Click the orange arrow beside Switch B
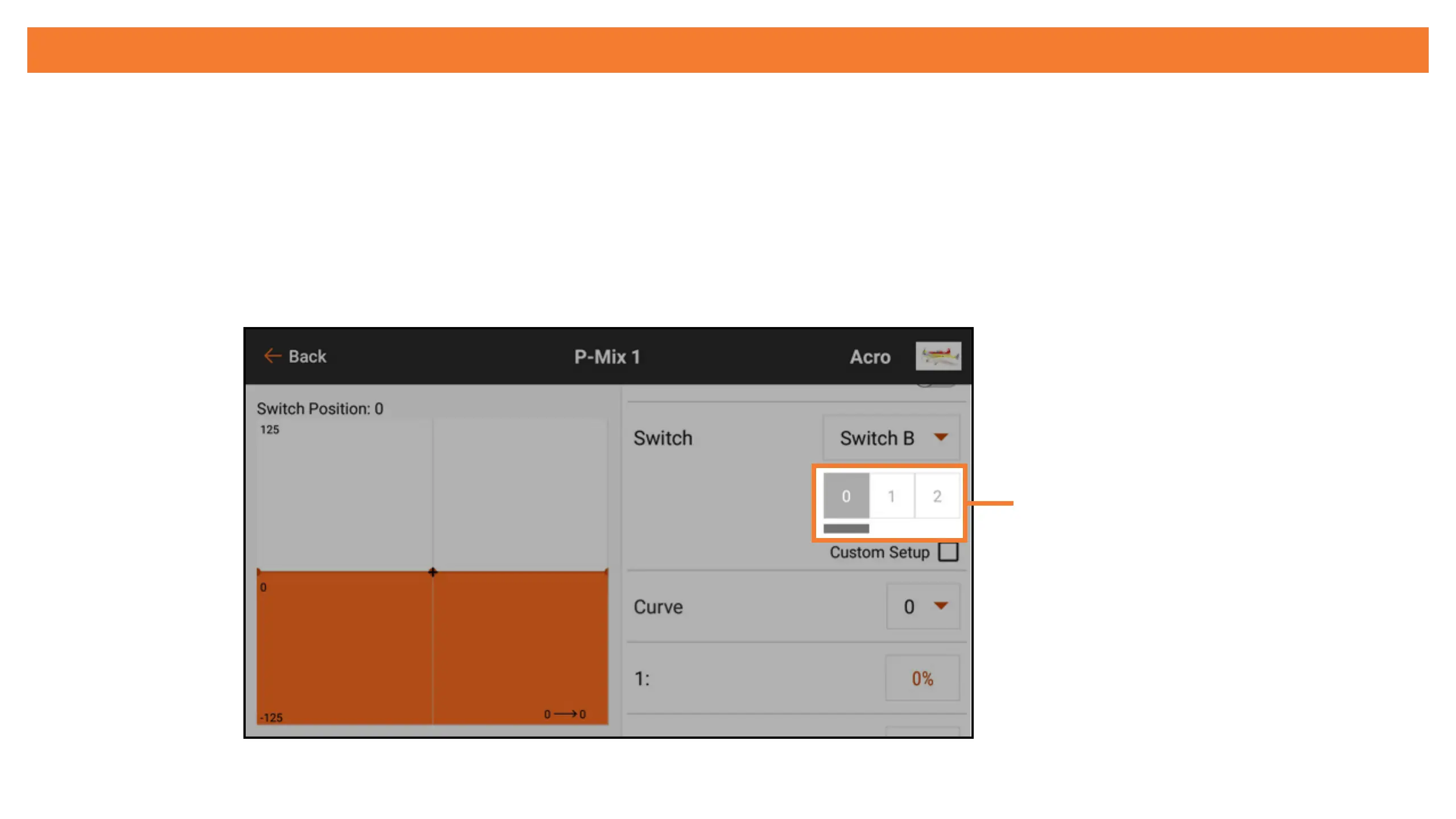 [941, 437]
